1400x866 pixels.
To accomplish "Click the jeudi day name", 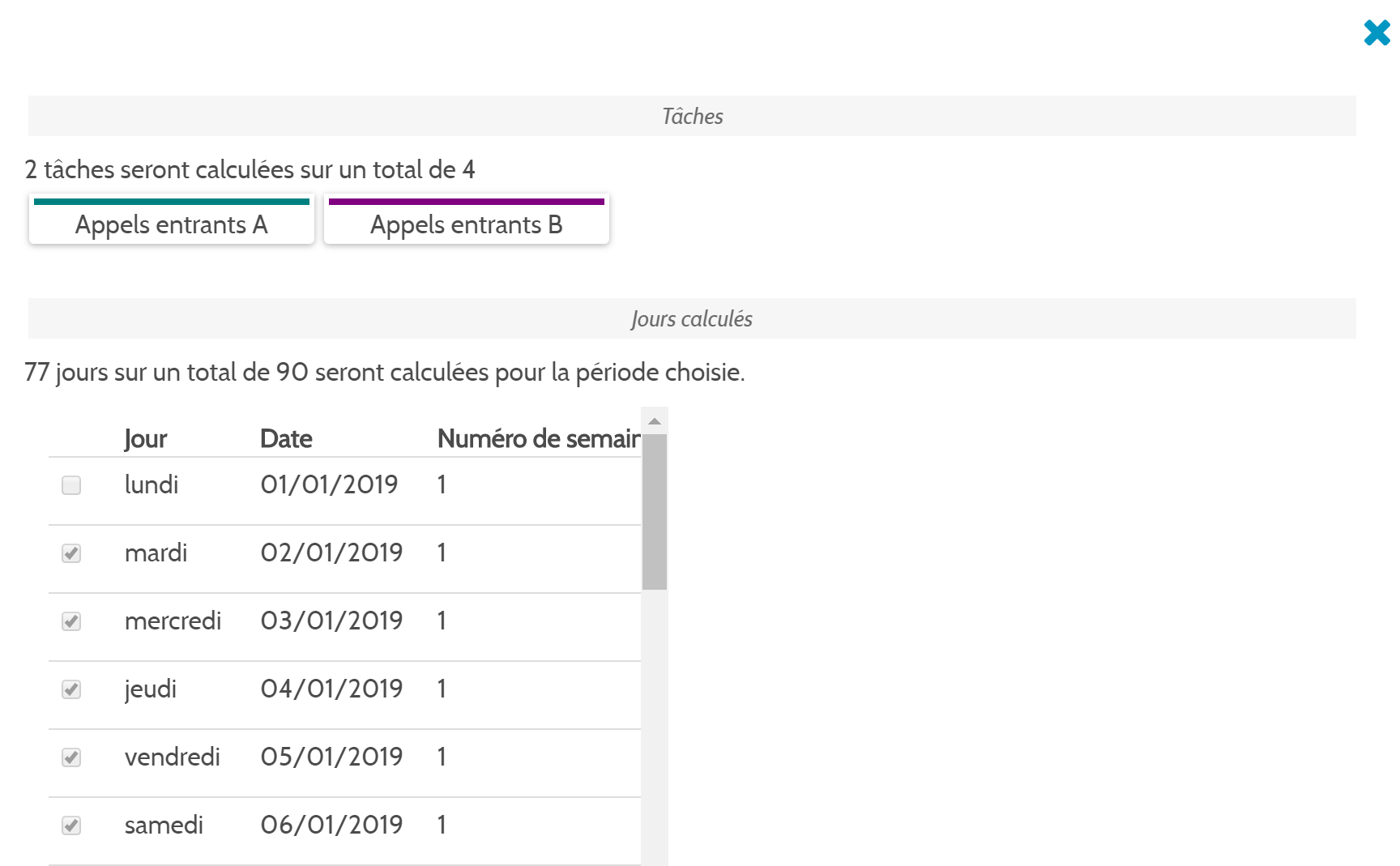I will (x=150, y=689).
